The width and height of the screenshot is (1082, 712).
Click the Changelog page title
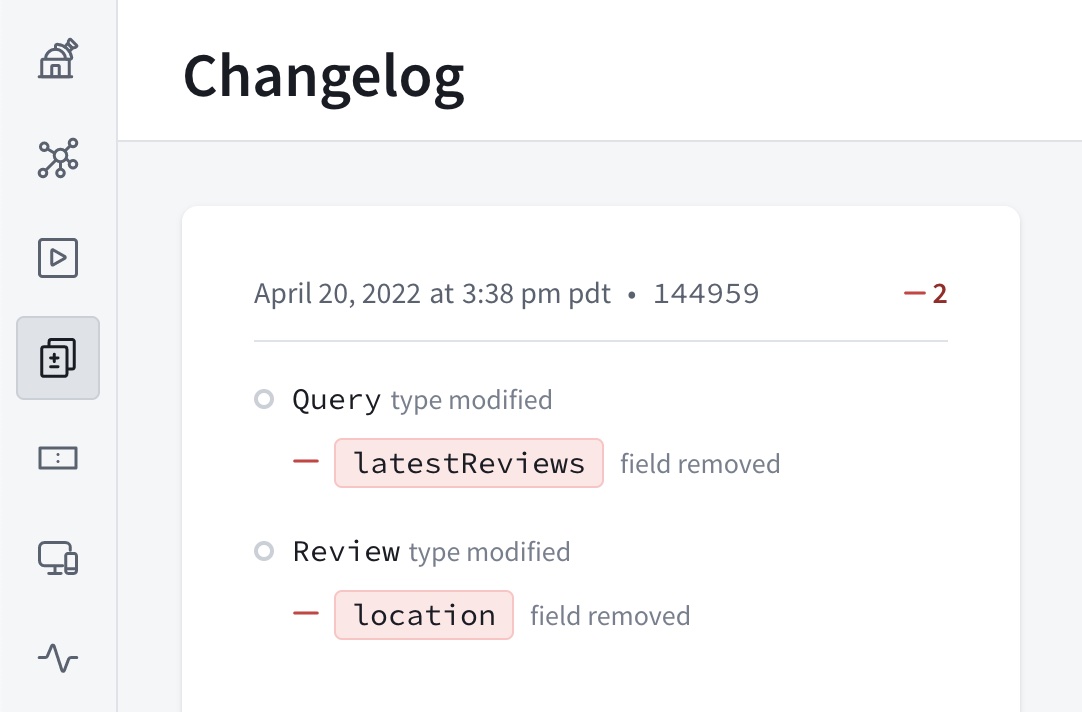(x=324, y=77)
